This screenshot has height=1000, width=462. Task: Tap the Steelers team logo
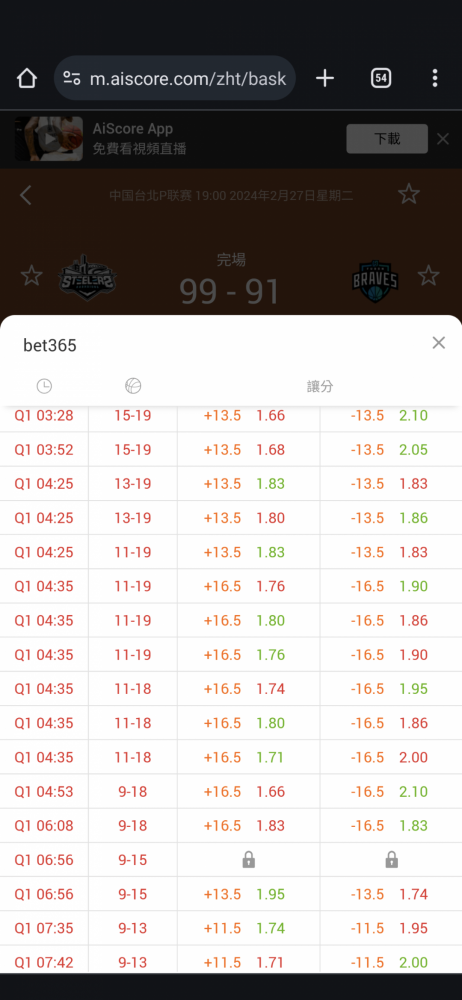tap(87, 279)
